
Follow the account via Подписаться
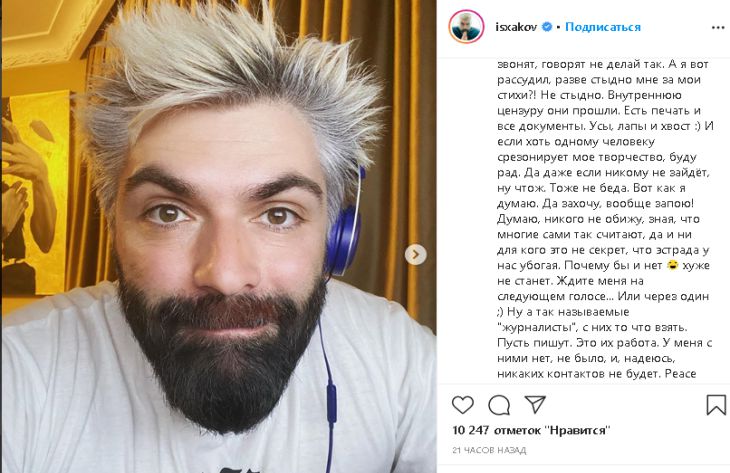pos(603,27)
